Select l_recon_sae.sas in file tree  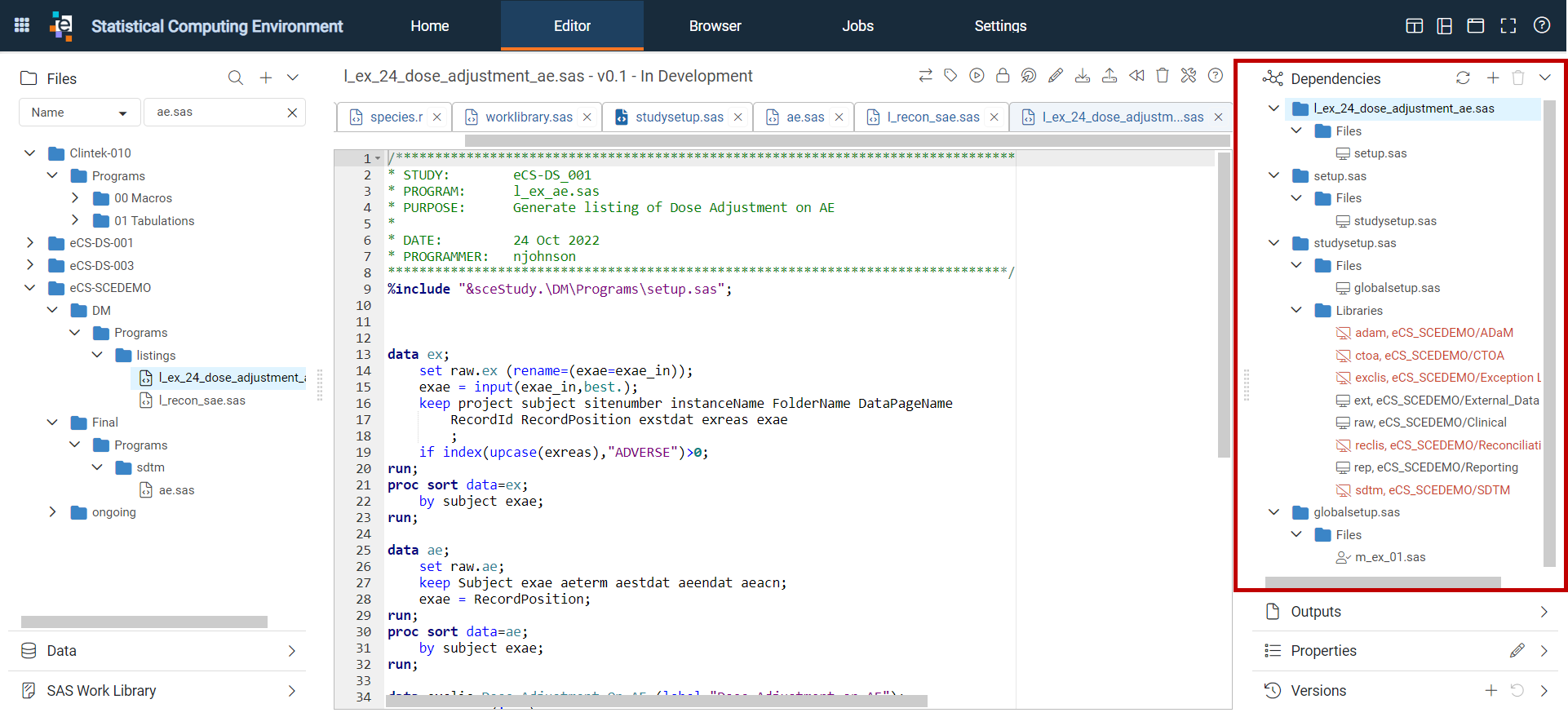(x=202, y=401)
